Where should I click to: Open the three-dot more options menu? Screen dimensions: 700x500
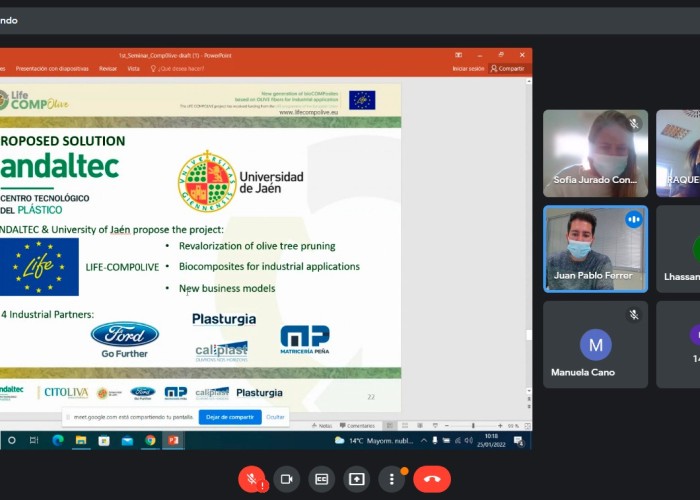coord(392,479)
